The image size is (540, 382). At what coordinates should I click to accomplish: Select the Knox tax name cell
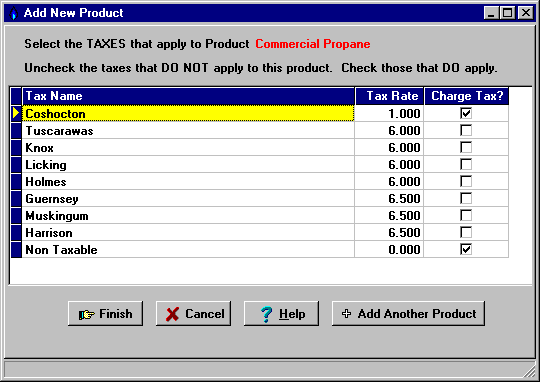point(188,147)
